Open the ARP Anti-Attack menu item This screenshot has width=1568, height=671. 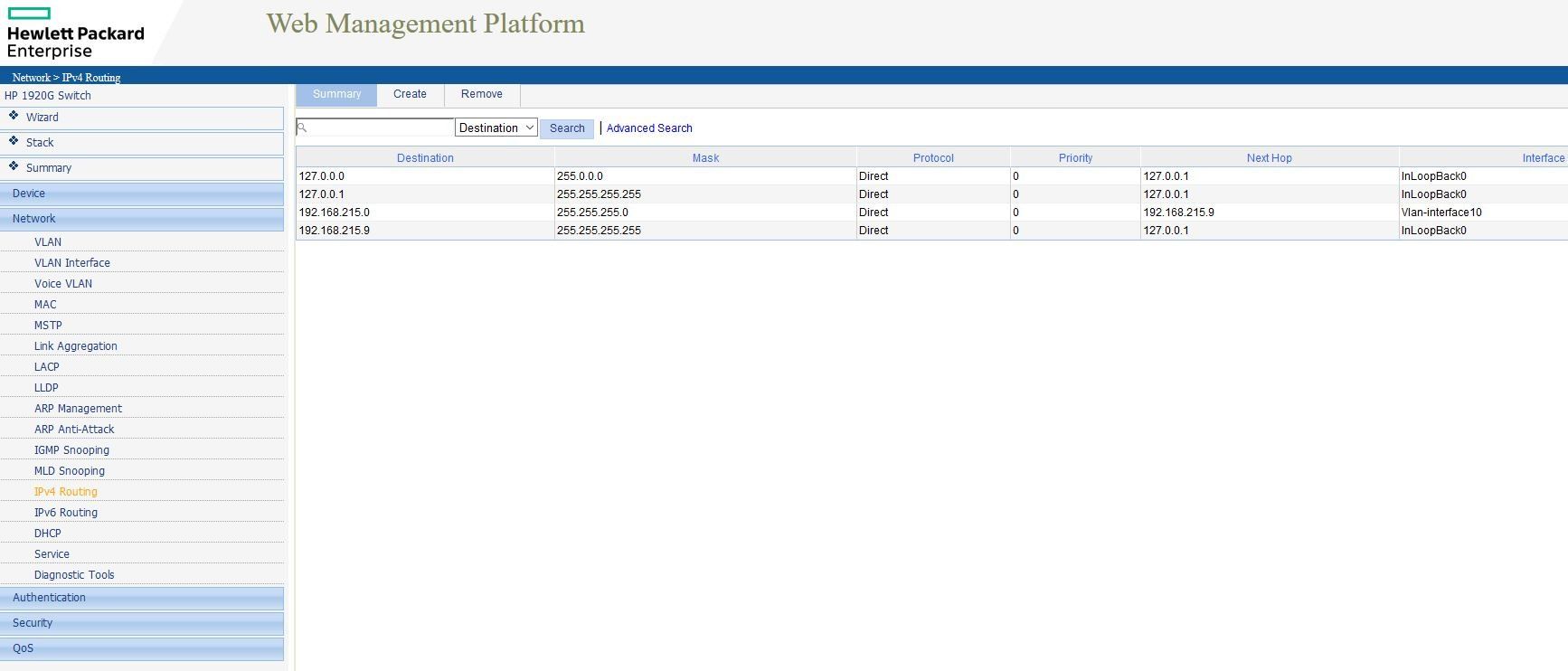point(74,430)
